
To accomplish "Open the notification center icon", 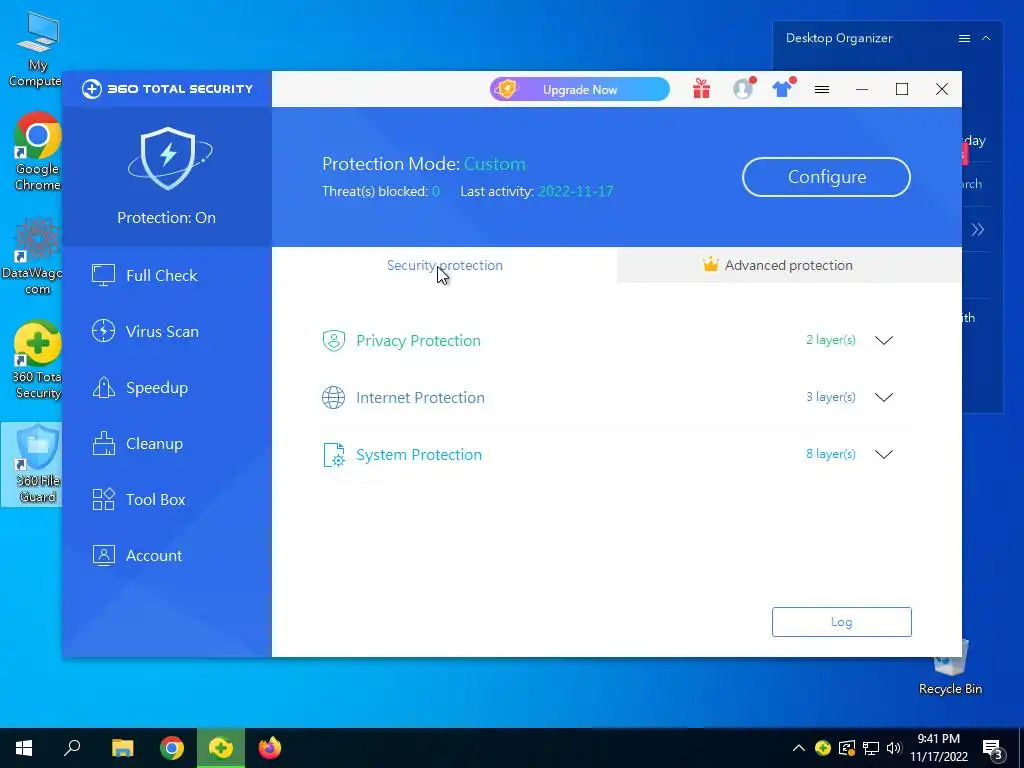I will [x=993, y=750].
